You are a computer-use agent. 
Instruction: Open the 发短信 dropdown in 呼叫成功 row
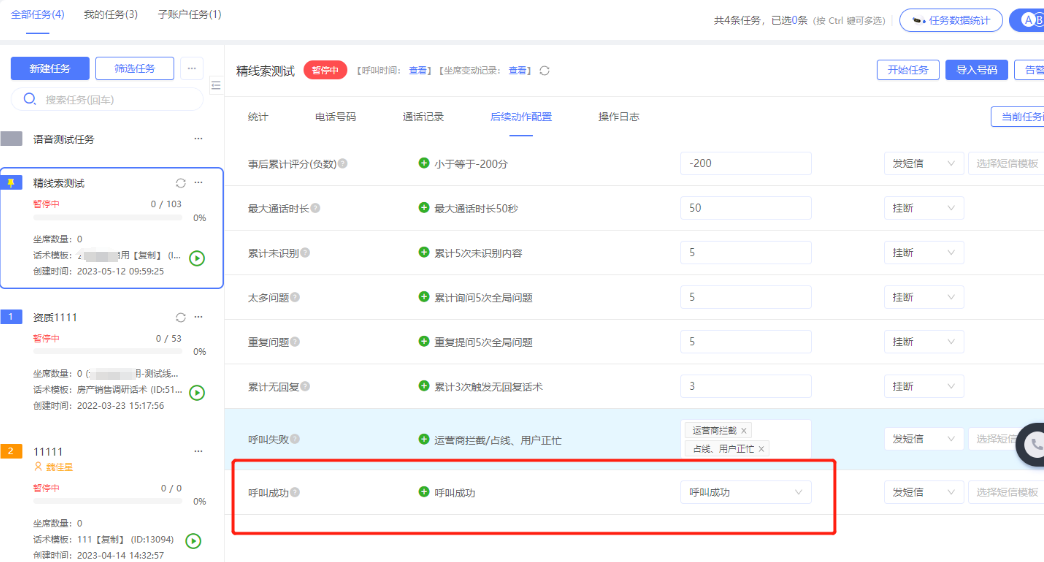pyautogui.click(x=923, y=492)
